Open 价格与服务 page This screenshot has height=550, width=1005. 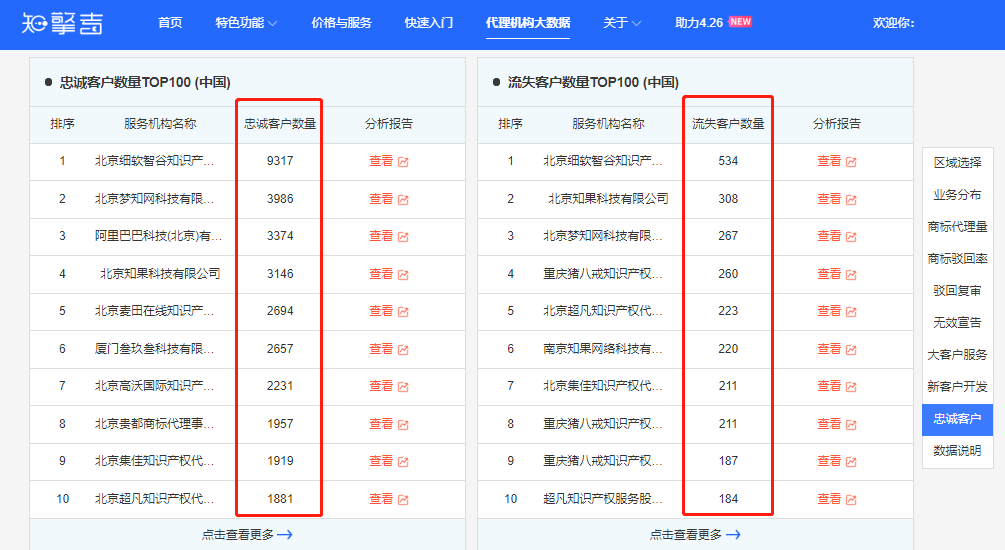[341, 23]
